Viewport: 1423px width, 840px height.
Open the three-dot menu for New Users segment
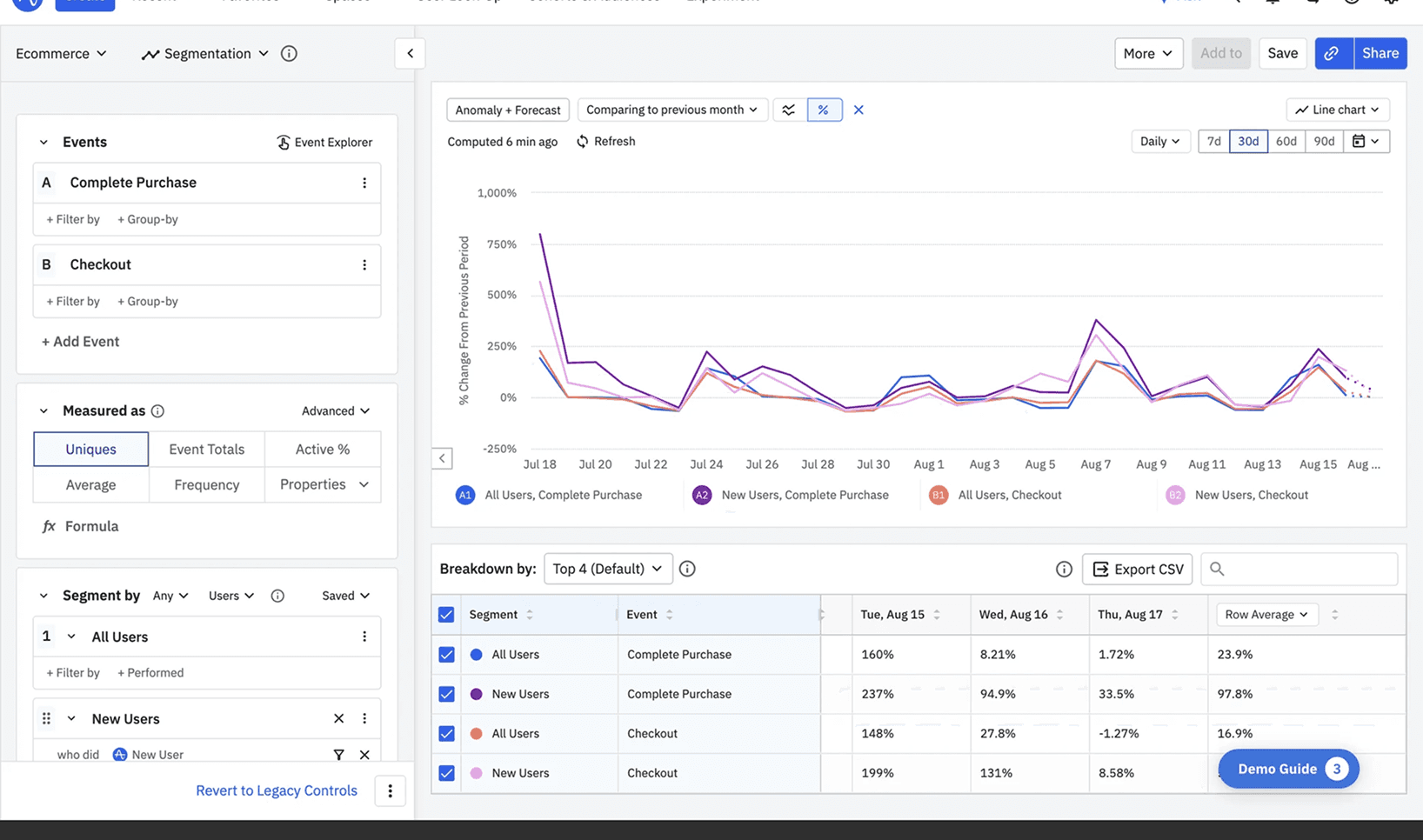pos(364,718)
